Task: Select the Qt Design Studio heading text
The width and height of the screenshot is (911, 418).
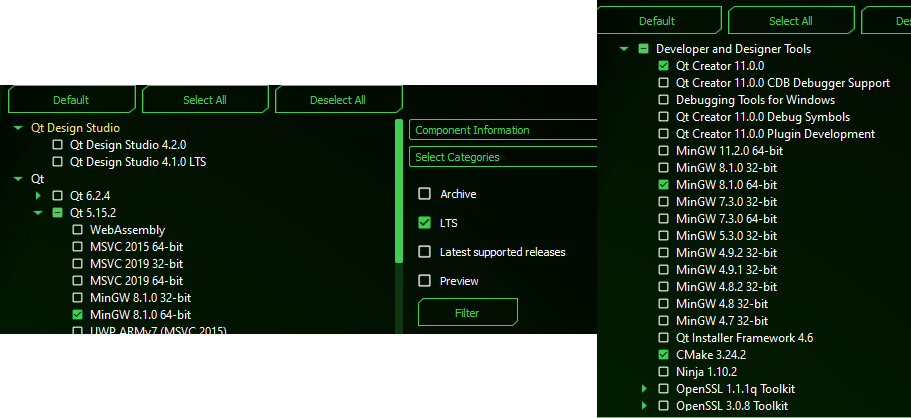Action: pyautogui.click(x=76, y=127)
